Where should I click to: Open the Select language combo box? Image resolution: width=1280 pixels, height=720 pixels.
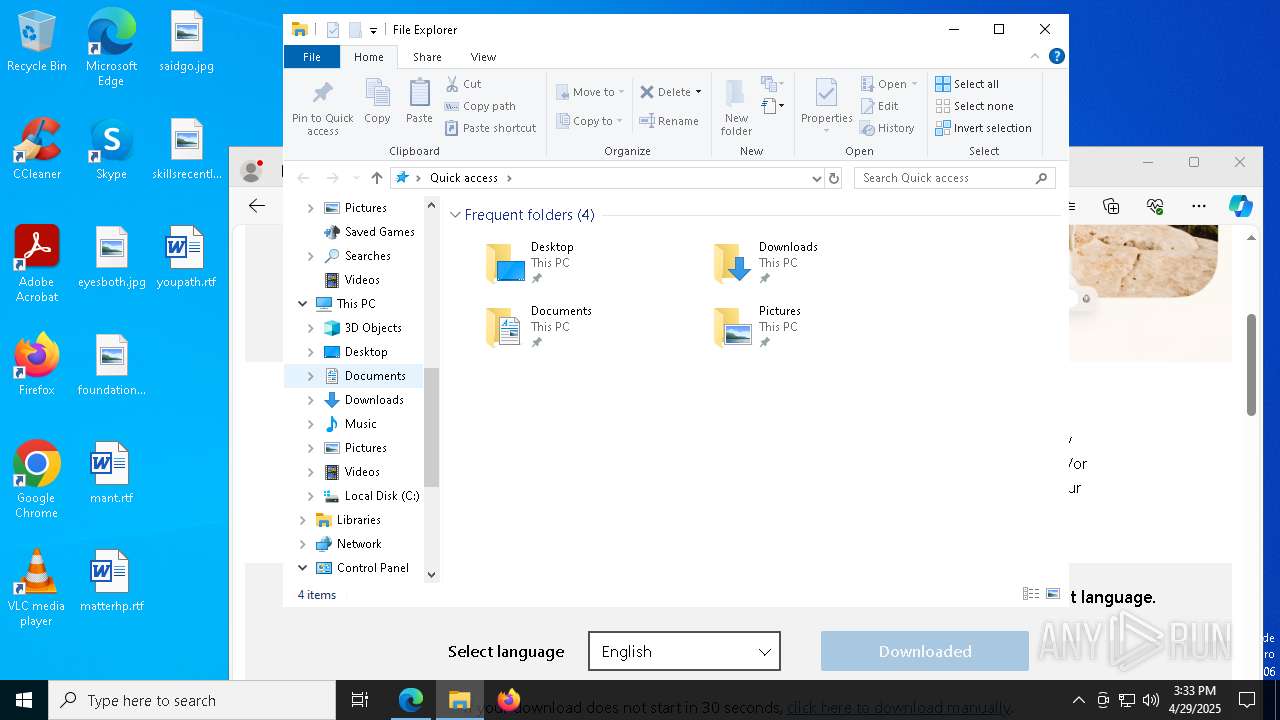click(684, 652)
